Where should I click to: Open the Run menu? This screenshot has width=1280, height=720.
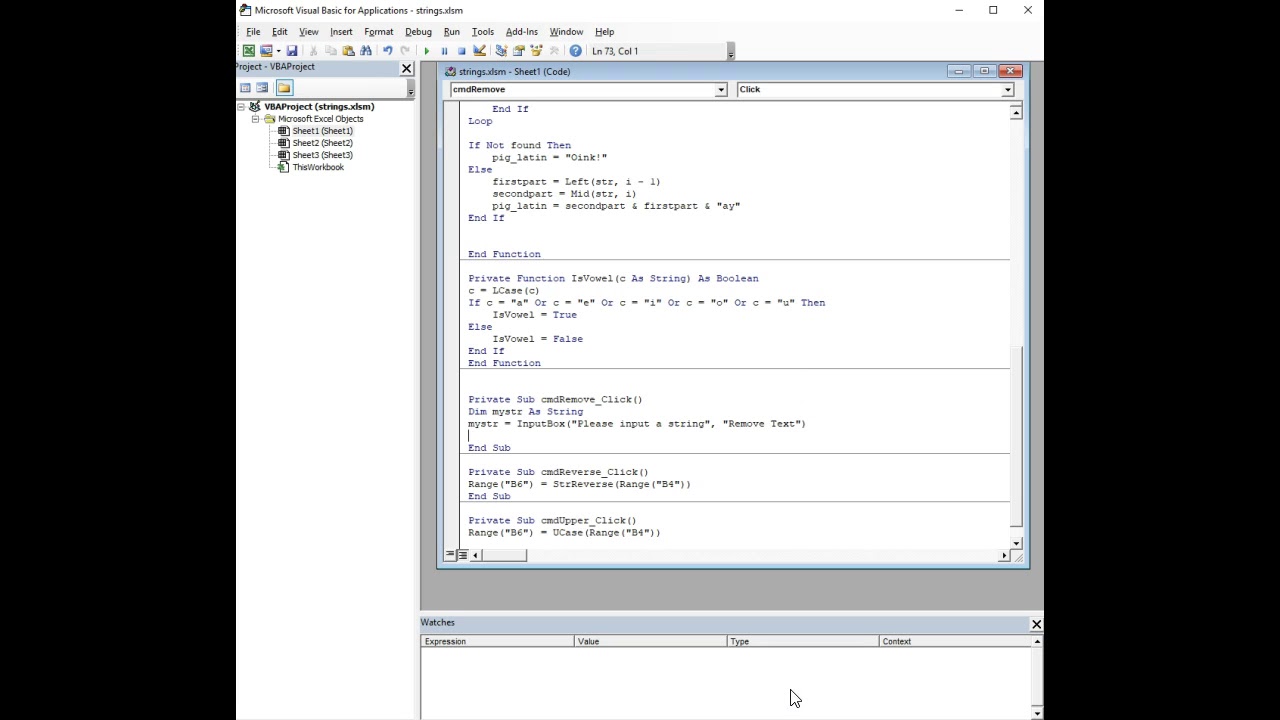[x=451, y=32]
